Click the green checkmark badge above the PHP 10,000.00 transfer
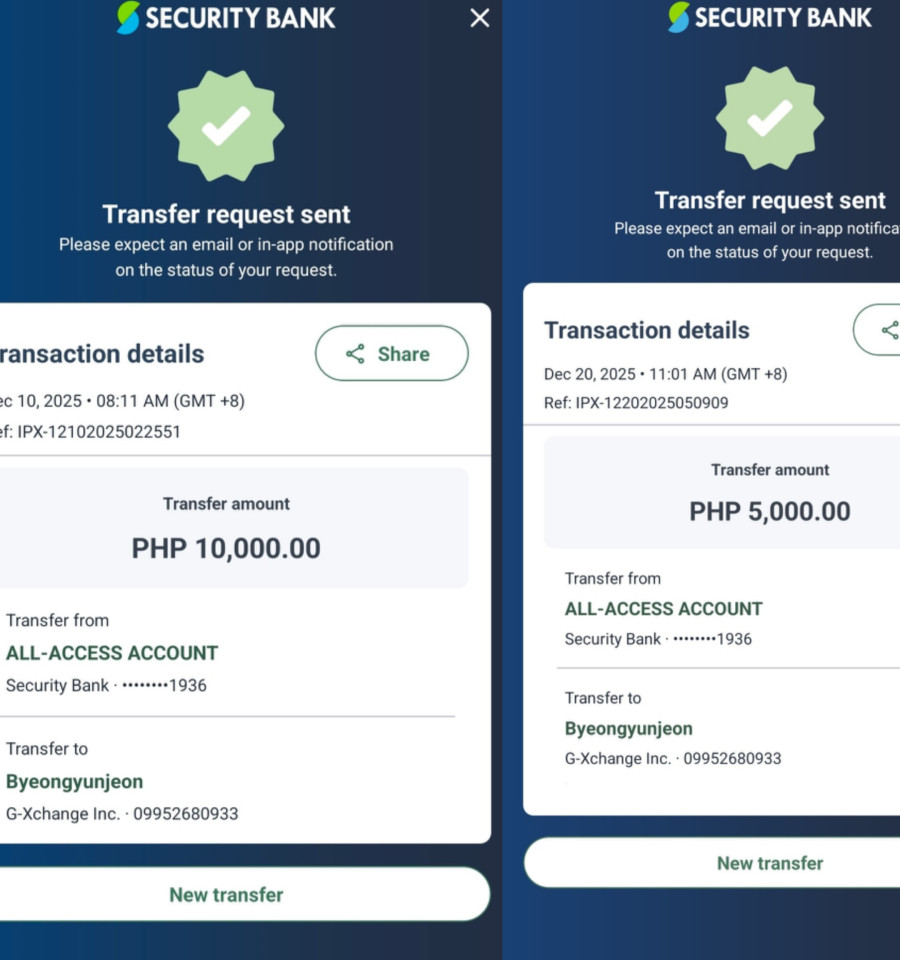Viewport: 900px width, 960px height. point(226,125)
